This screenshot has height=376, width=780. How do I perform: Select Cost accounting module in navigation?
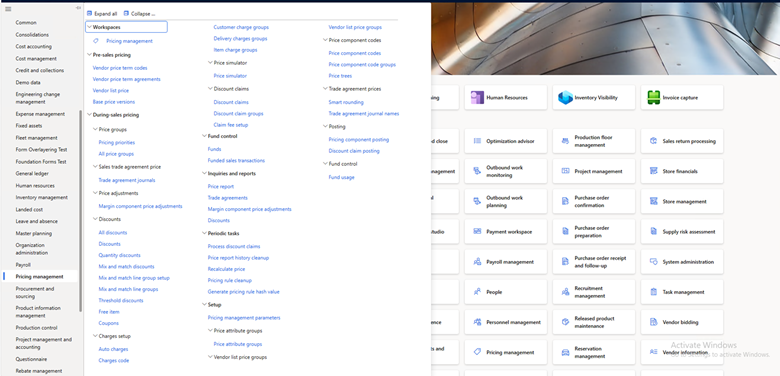coord(33,47)
